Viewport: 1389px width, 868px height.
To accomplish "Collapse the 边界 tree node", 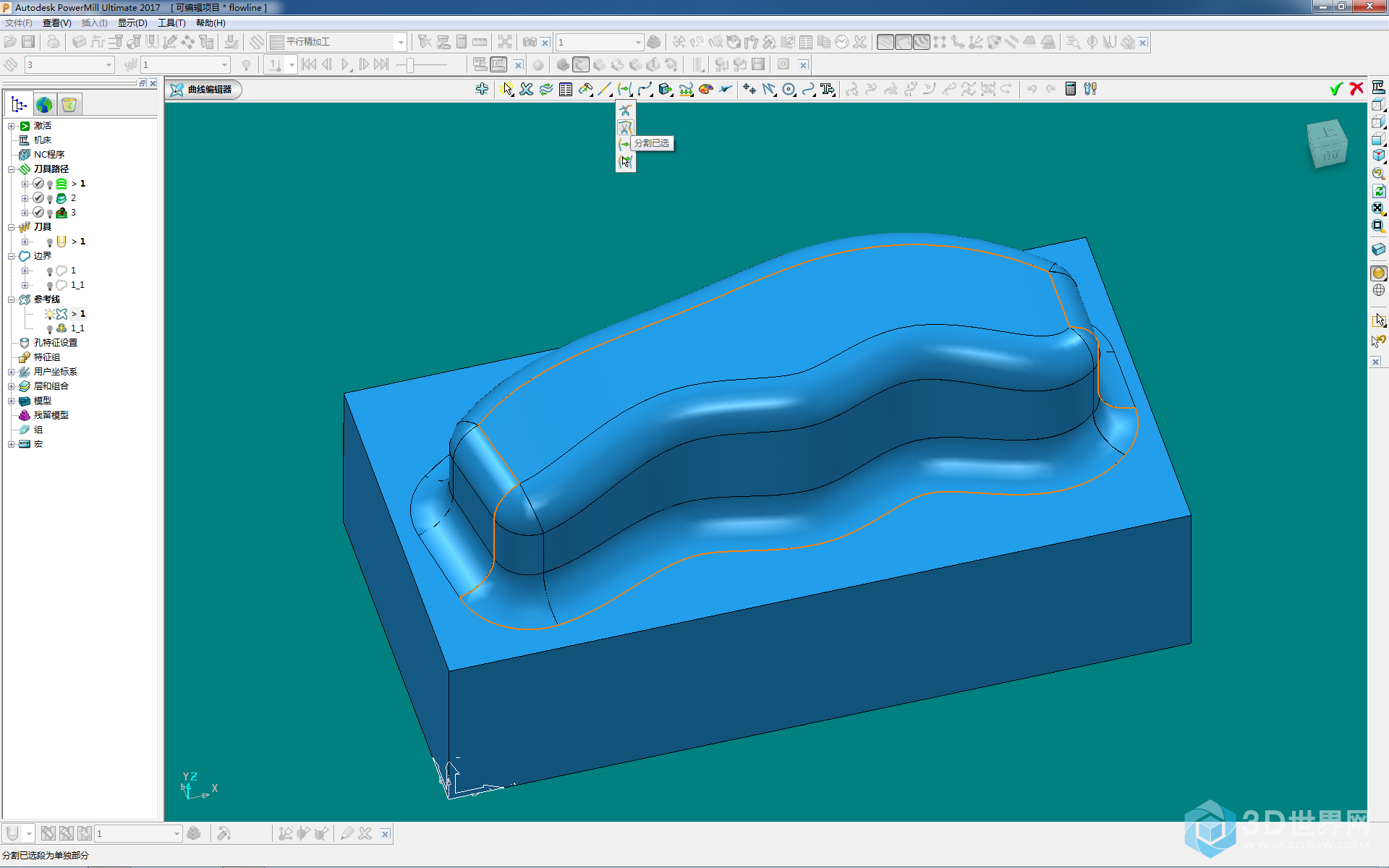I will click(x=12, y=256).
